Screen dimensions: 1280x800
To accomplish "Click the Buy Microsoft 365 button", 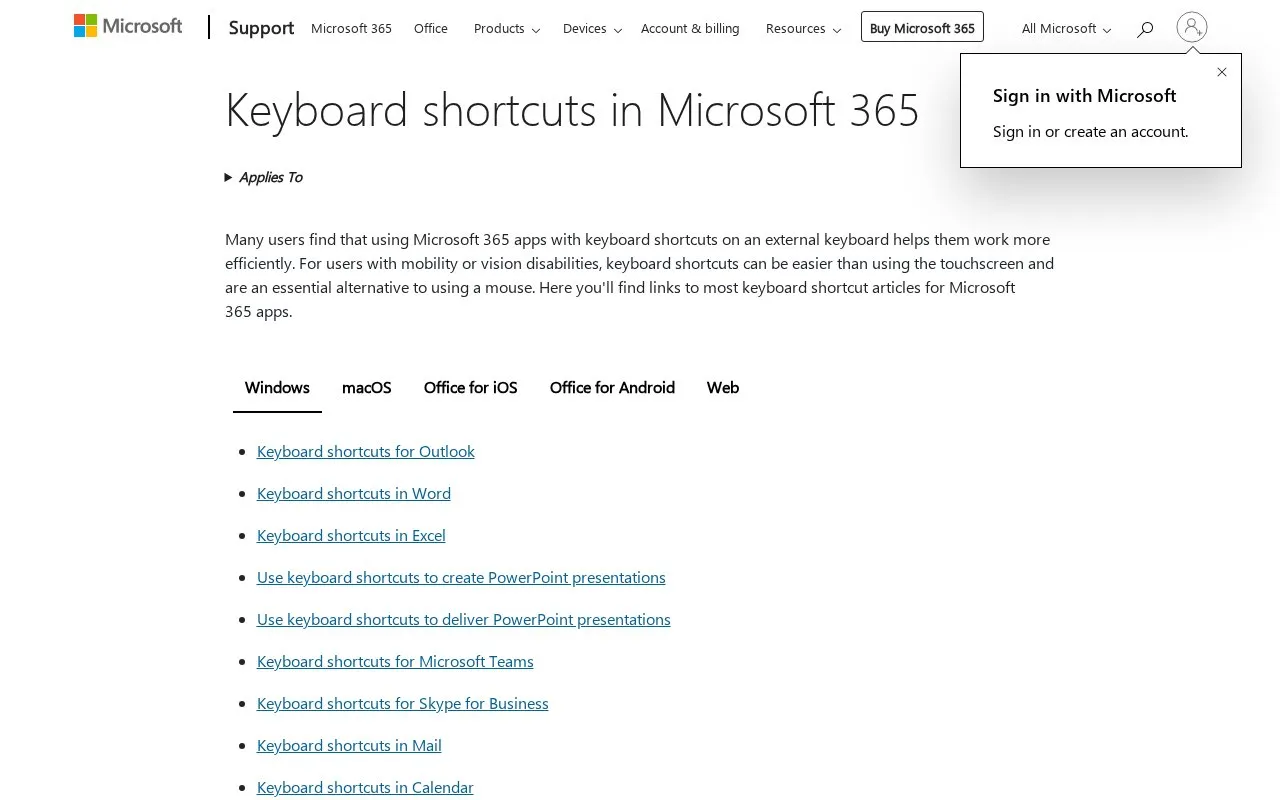I will point(922,27).
